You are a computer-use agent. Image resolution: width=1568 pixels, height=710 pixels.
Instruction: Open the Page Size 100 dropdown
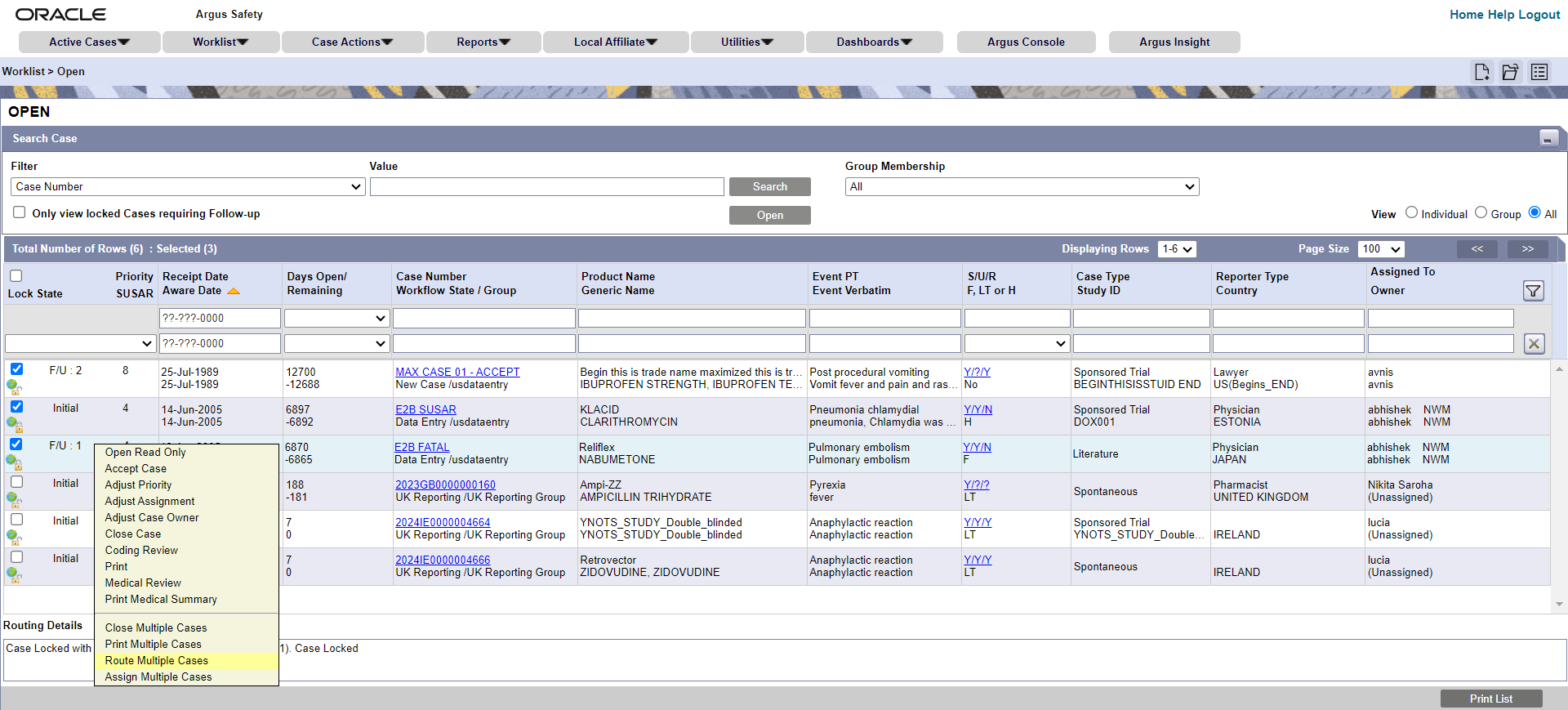point(1381,249)
